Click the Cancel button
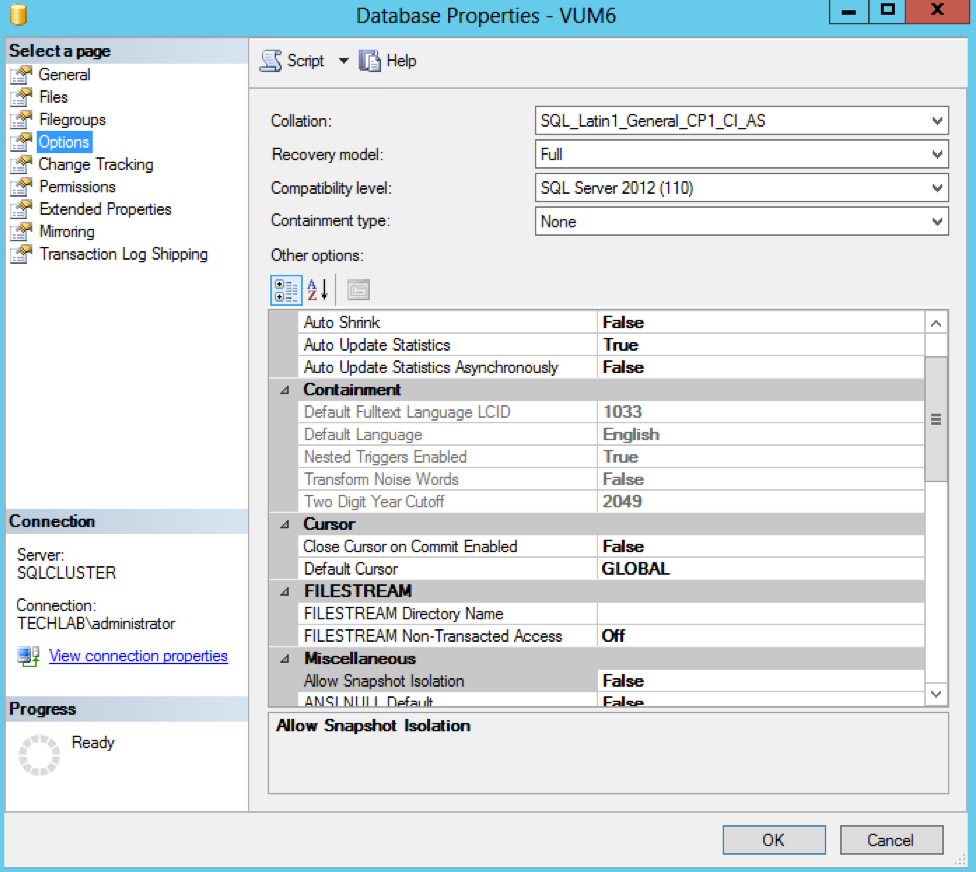The image size is (976, 872). click(891, 840)
